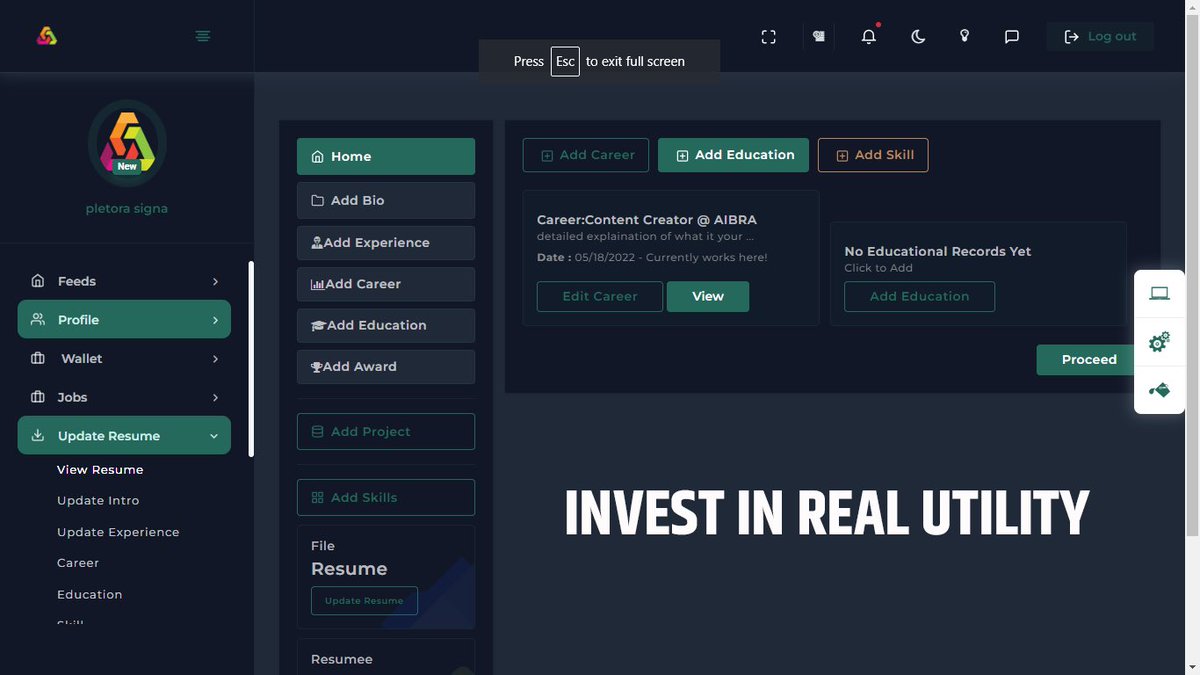The width and height of the screenshot is (1200, 675).
Task: Open the Jobs sidebar menu
Action: tap(124, 397)
